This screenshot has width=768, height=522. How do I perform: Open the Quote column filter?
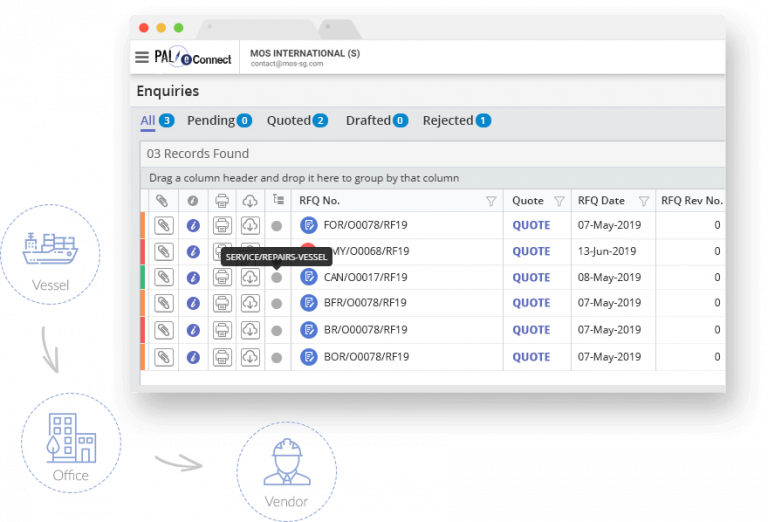[559, 201]
